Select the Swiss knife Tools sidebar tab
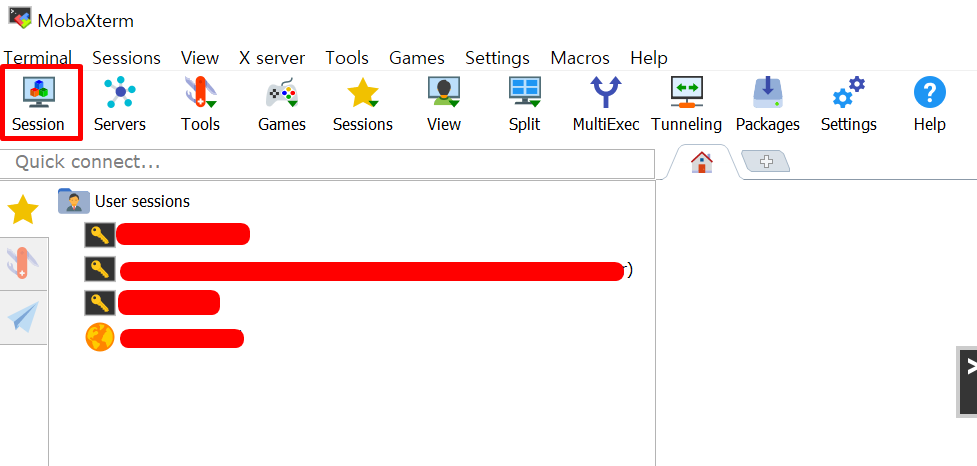This screenshot has height=466, width=977. pyautogui.click(x=23, y=263)
